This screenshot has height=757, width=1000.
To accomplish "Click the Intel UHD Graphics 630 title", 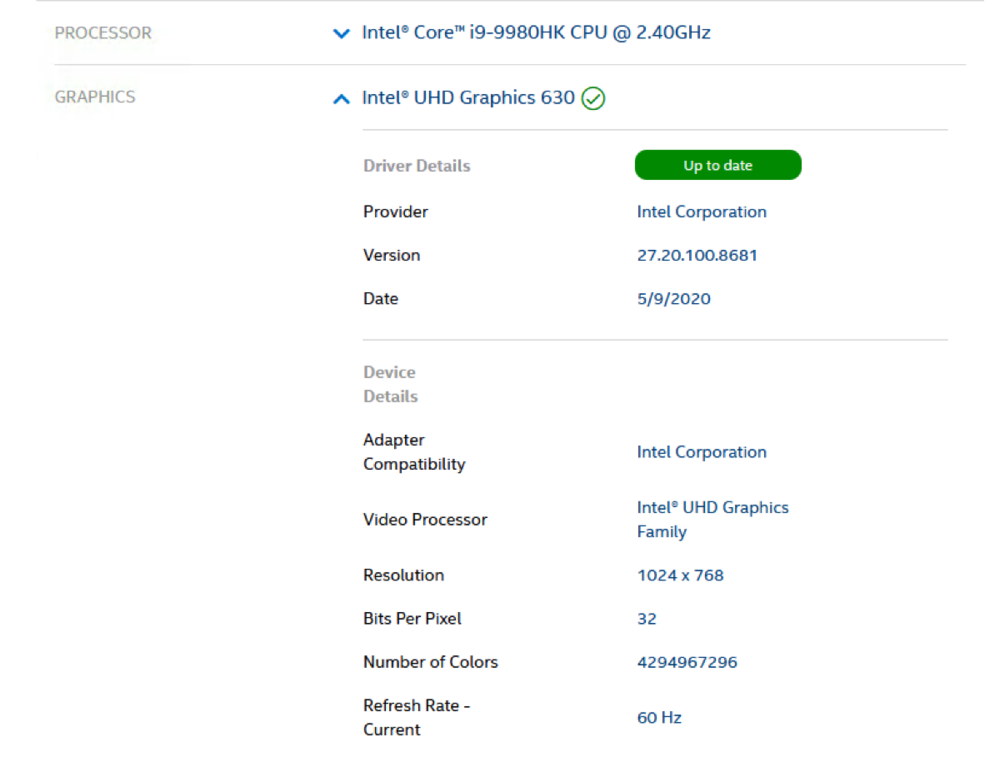I will point(468,98).
